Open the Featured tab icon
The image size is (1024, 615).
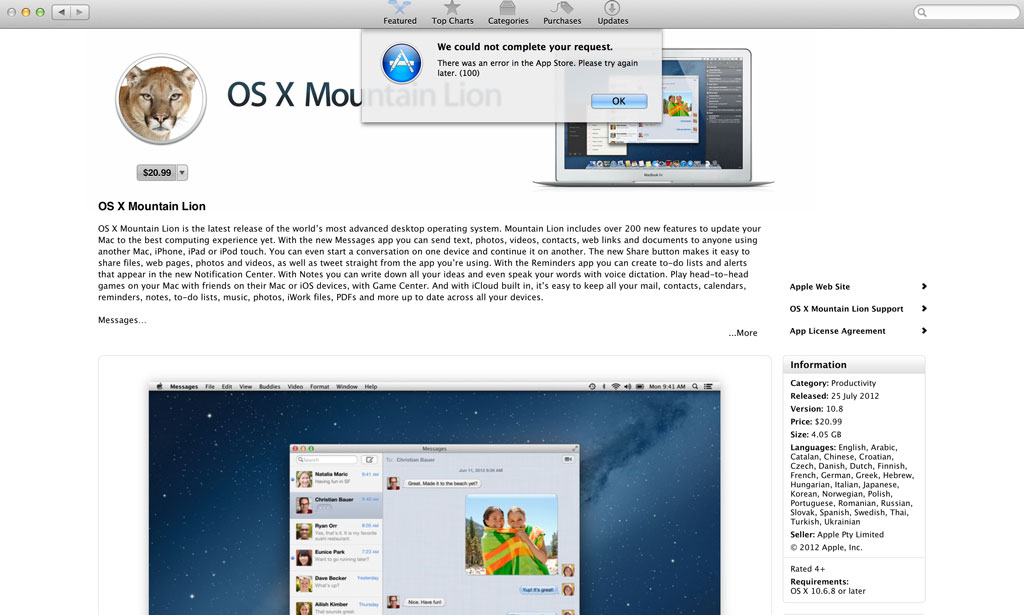coord(400,7)
